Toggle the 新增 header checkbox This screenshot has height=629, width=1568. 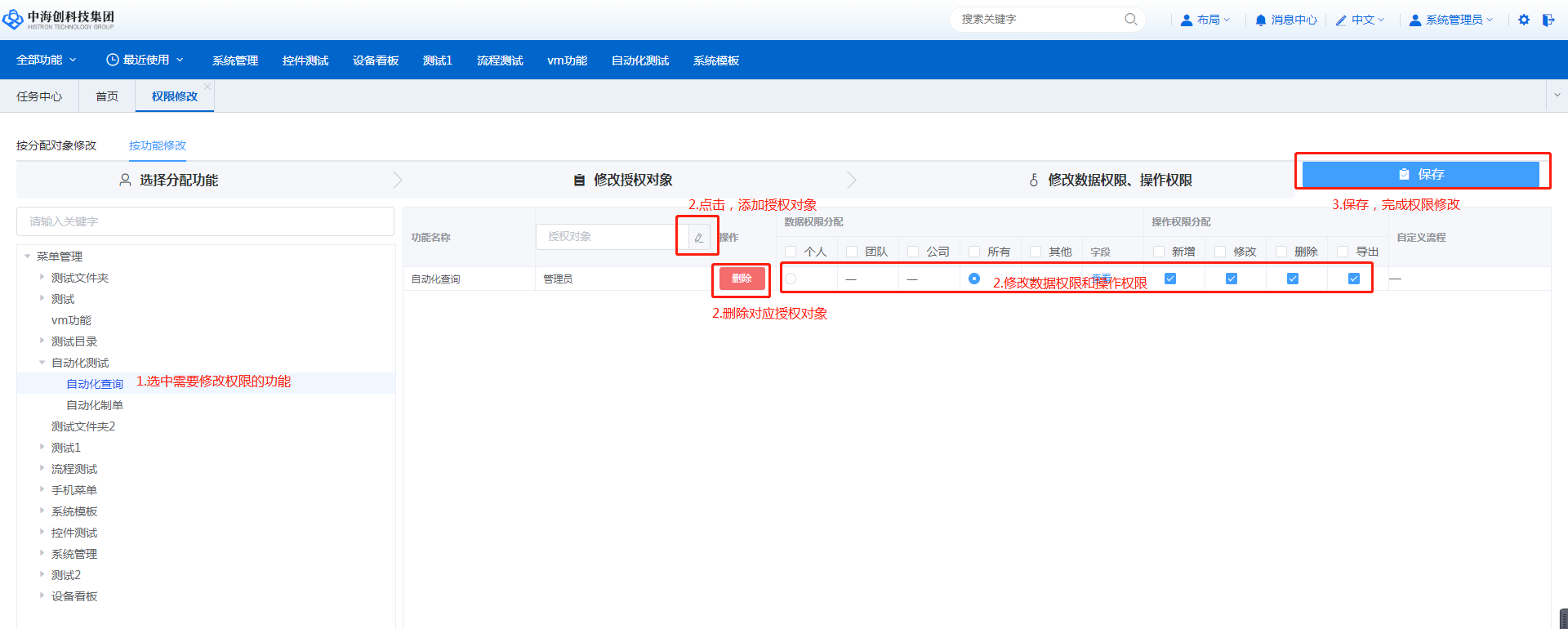1159,252
